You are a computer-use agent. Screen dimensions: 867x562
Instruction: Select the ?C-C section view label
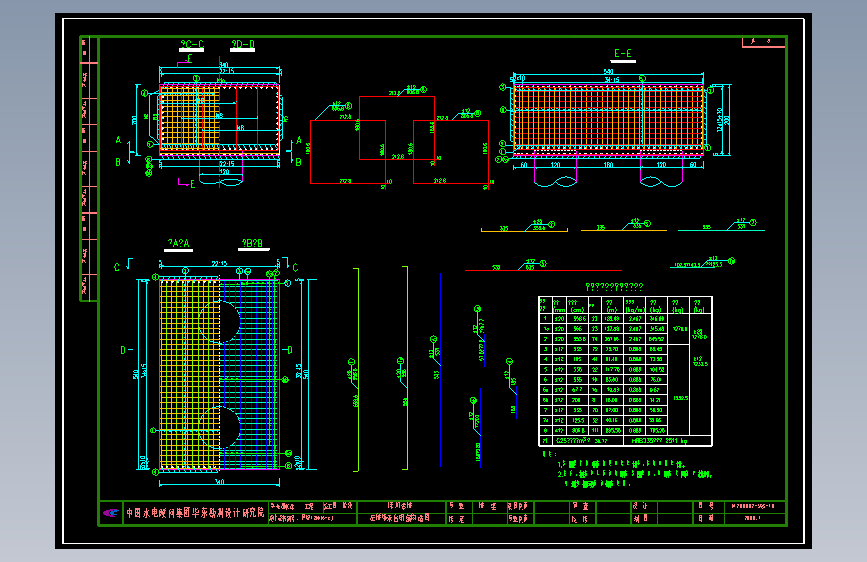(192, 44)
